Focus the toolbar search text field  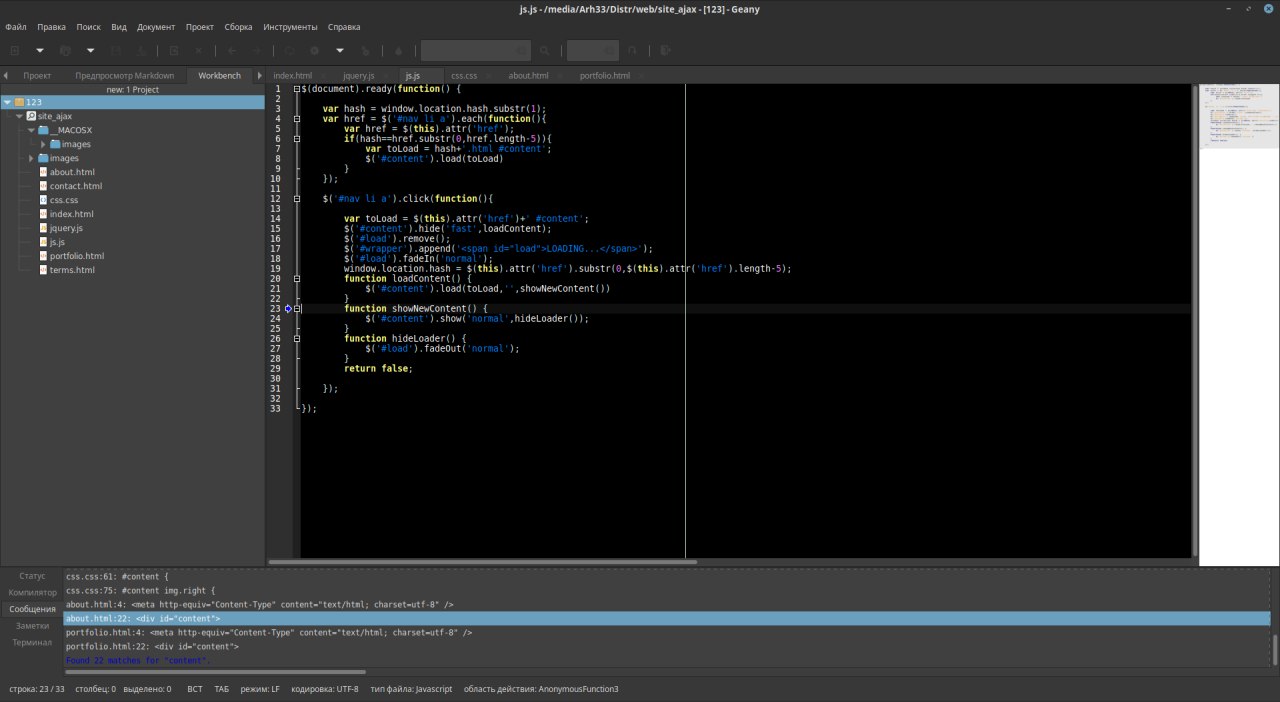(475, 50)
